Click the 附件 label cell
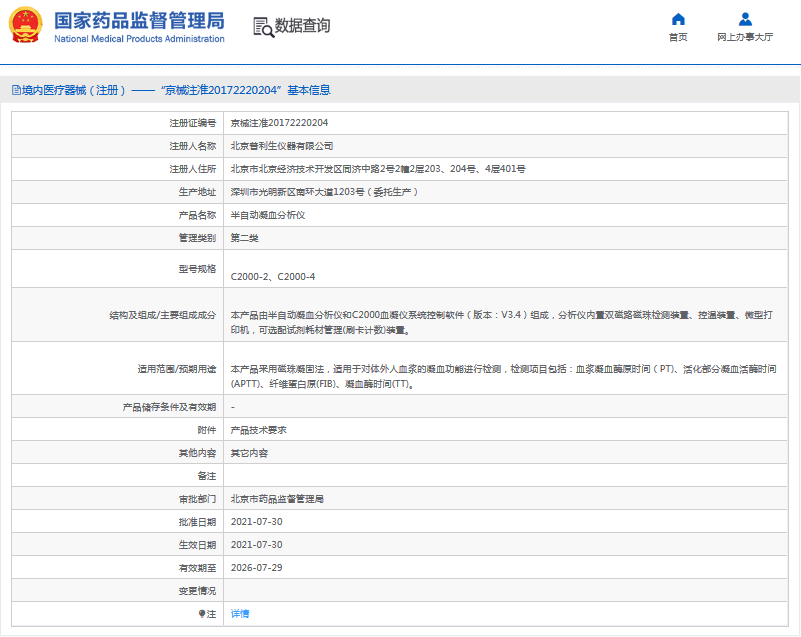 (x=117, y=430)
